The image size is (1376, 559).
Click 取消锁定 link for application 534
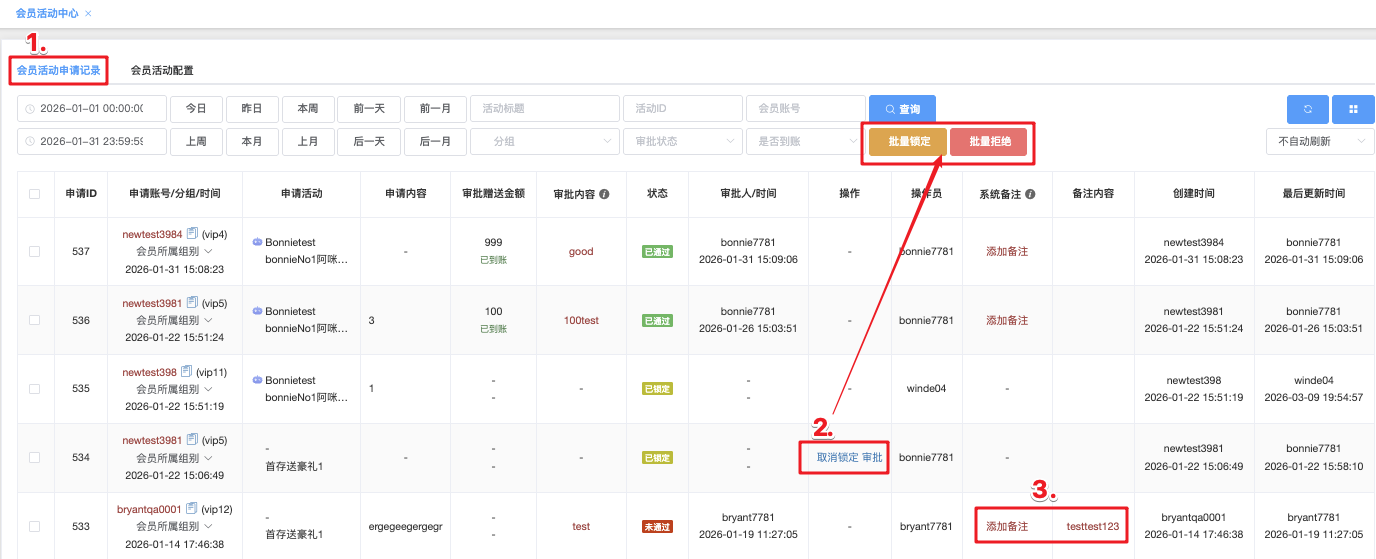[x=837, y=458]
